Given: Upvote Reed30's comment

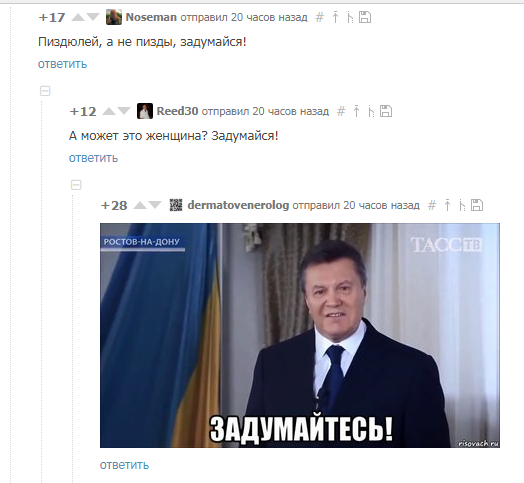Looking at the screenshot, I should [x=109, y=111].
